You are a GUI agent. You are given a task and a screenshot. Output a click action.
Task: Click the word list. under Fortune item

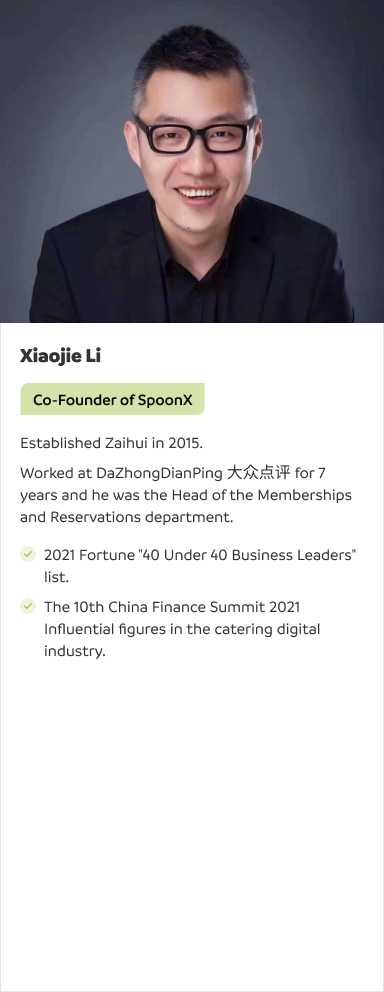coord(56,577)
